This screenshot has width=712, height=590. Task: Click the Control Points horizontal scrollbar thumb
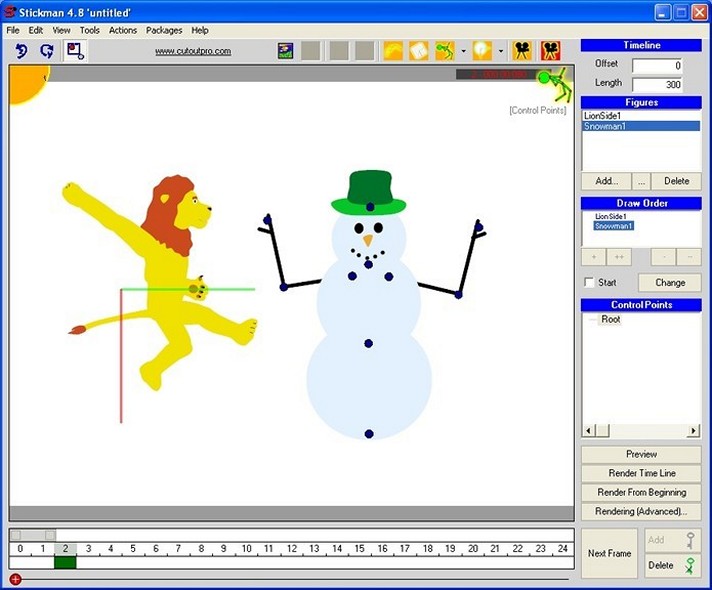point(603,430)
